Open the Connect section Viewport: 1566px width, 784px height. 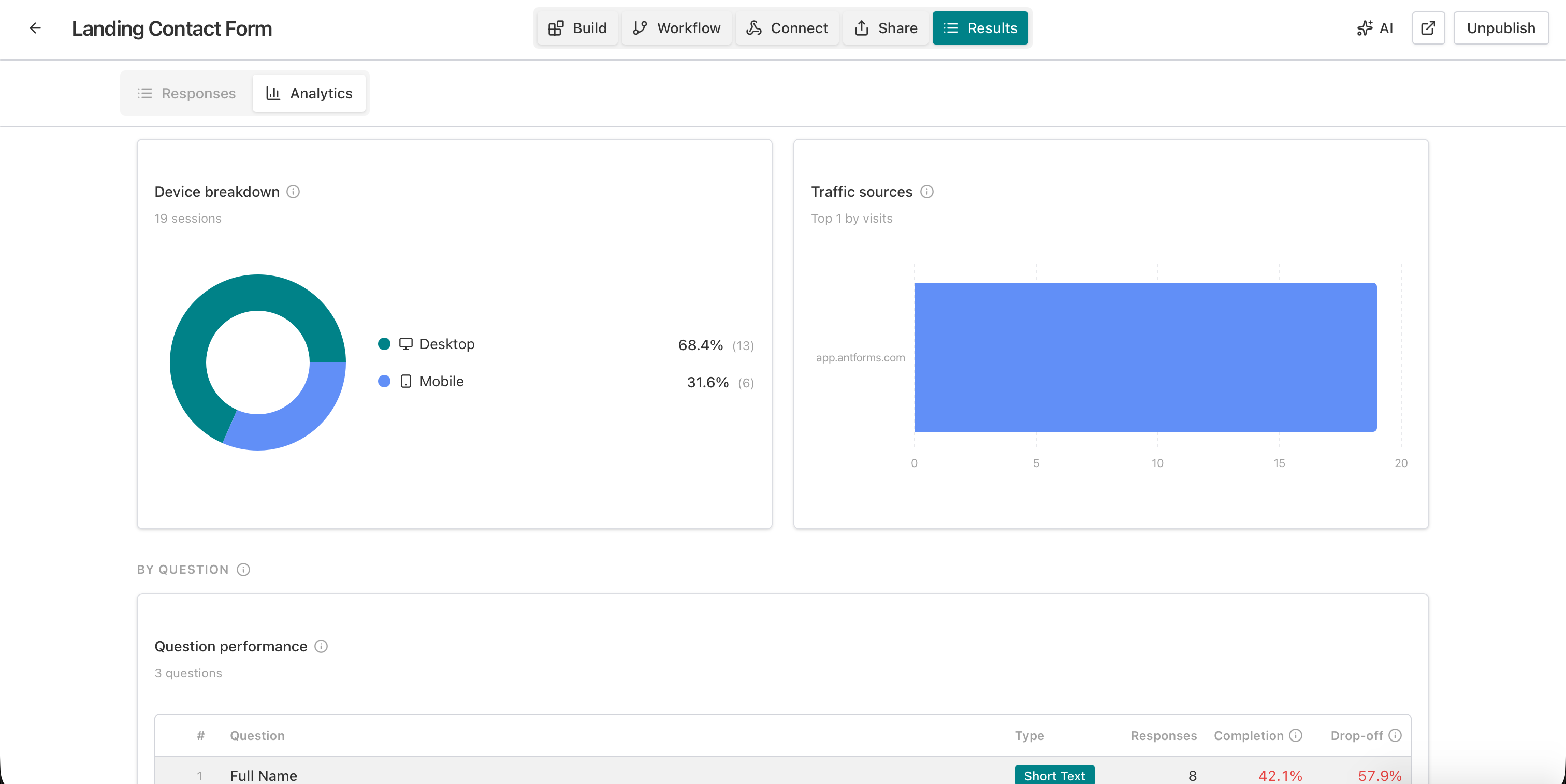point(787,28)
